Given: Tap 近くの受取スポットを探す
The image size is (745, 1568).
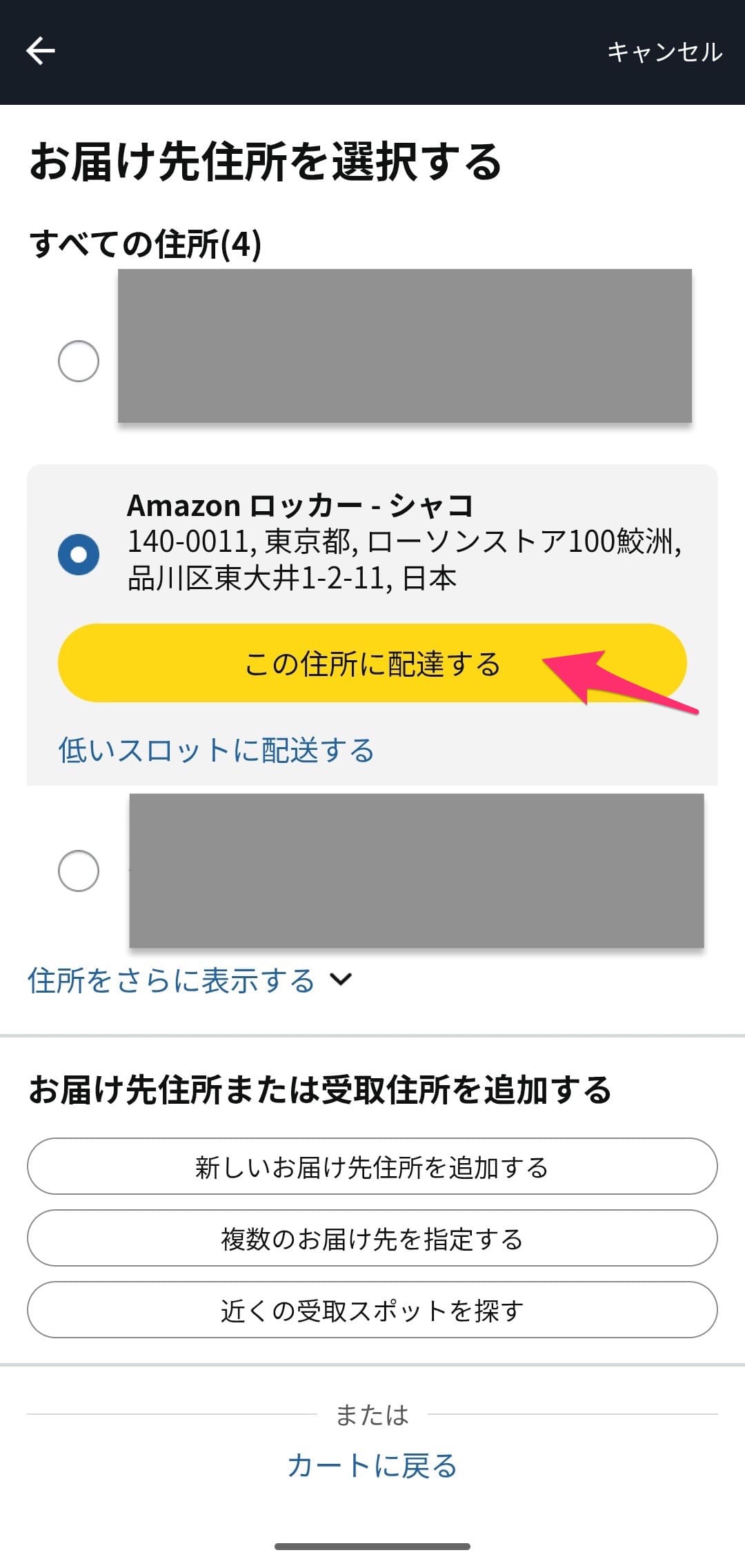Looking at the screenshot, I should (x=372, y=1309).
